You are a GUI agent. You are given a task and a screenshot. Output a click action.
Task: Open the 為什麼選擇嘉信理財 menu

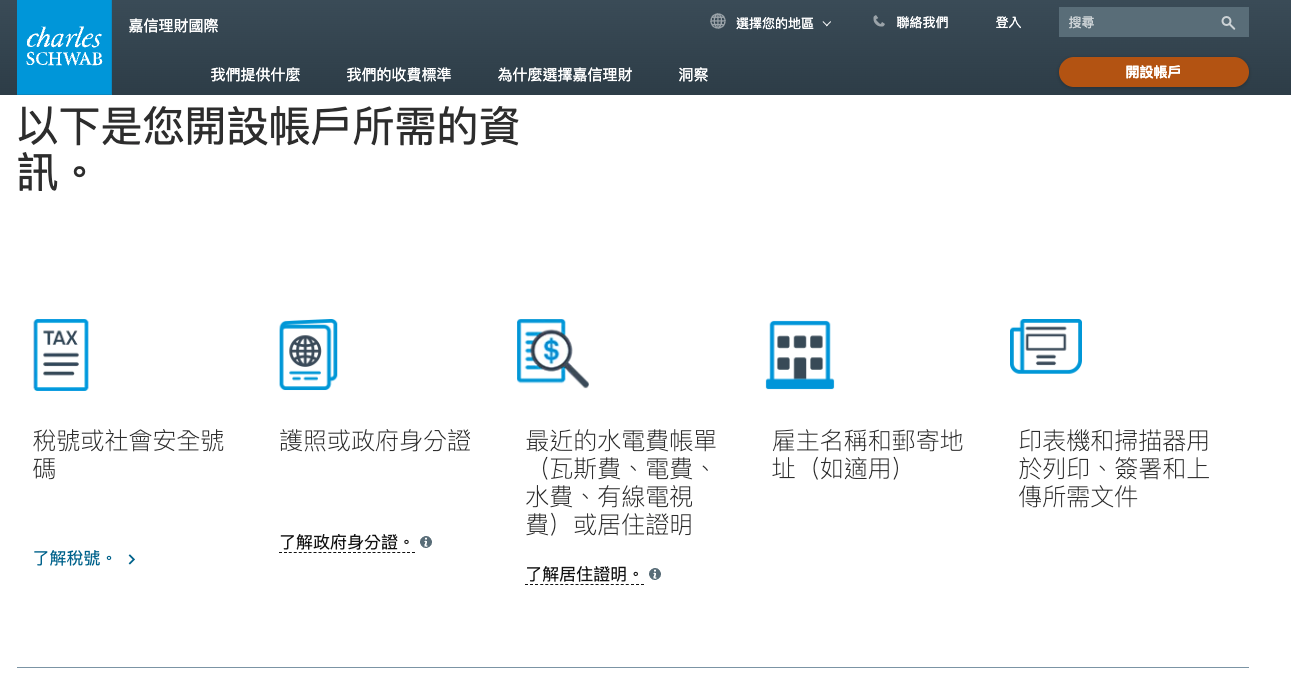tap(567, 73)
